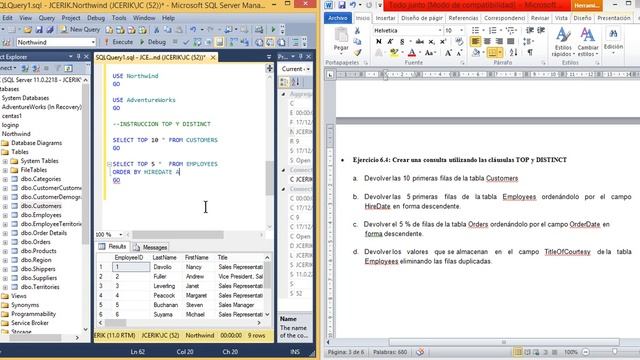Expand the dbo.Categories table node

click(5, 179)
